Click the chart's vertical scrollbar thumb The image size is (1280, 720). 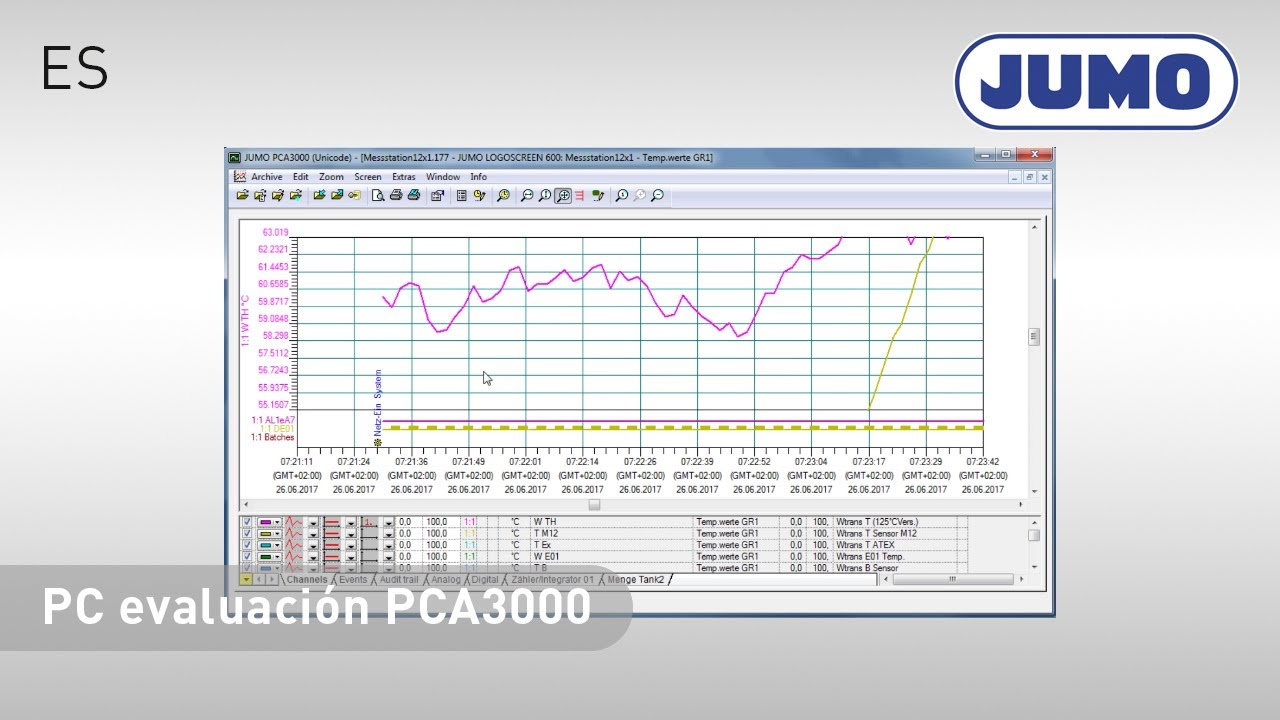pyautogui.click(x=1034, y=337)
